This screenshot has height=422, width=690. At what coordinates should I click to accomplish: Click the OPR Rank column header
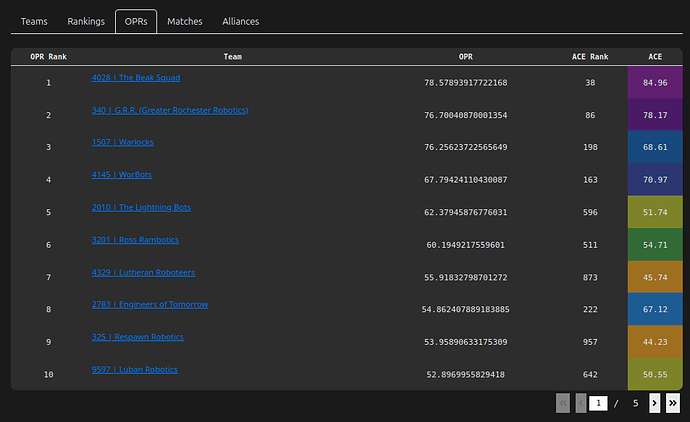pos(48,57)
